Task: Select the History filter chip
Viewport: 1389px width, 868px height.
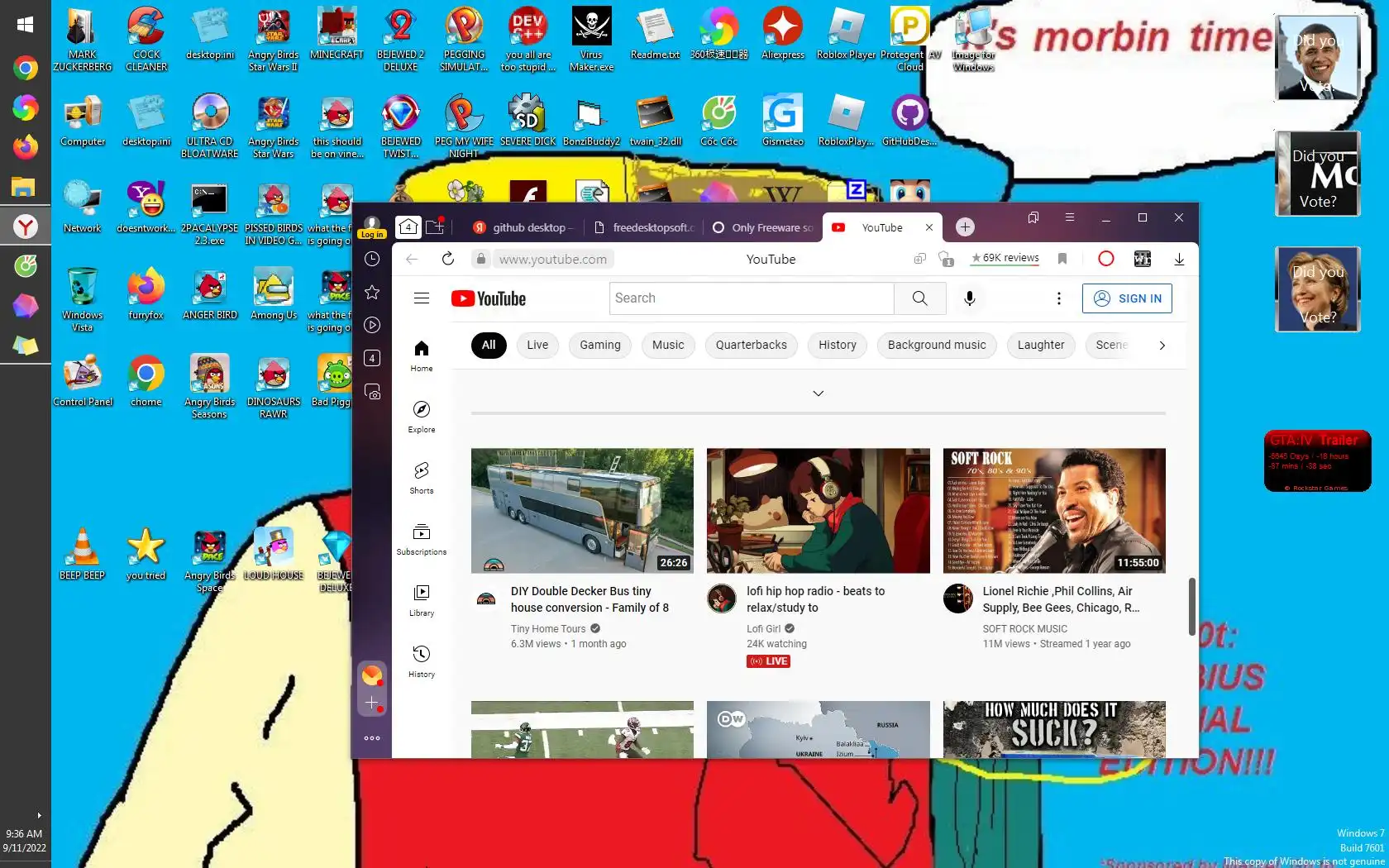Action: 838,345
